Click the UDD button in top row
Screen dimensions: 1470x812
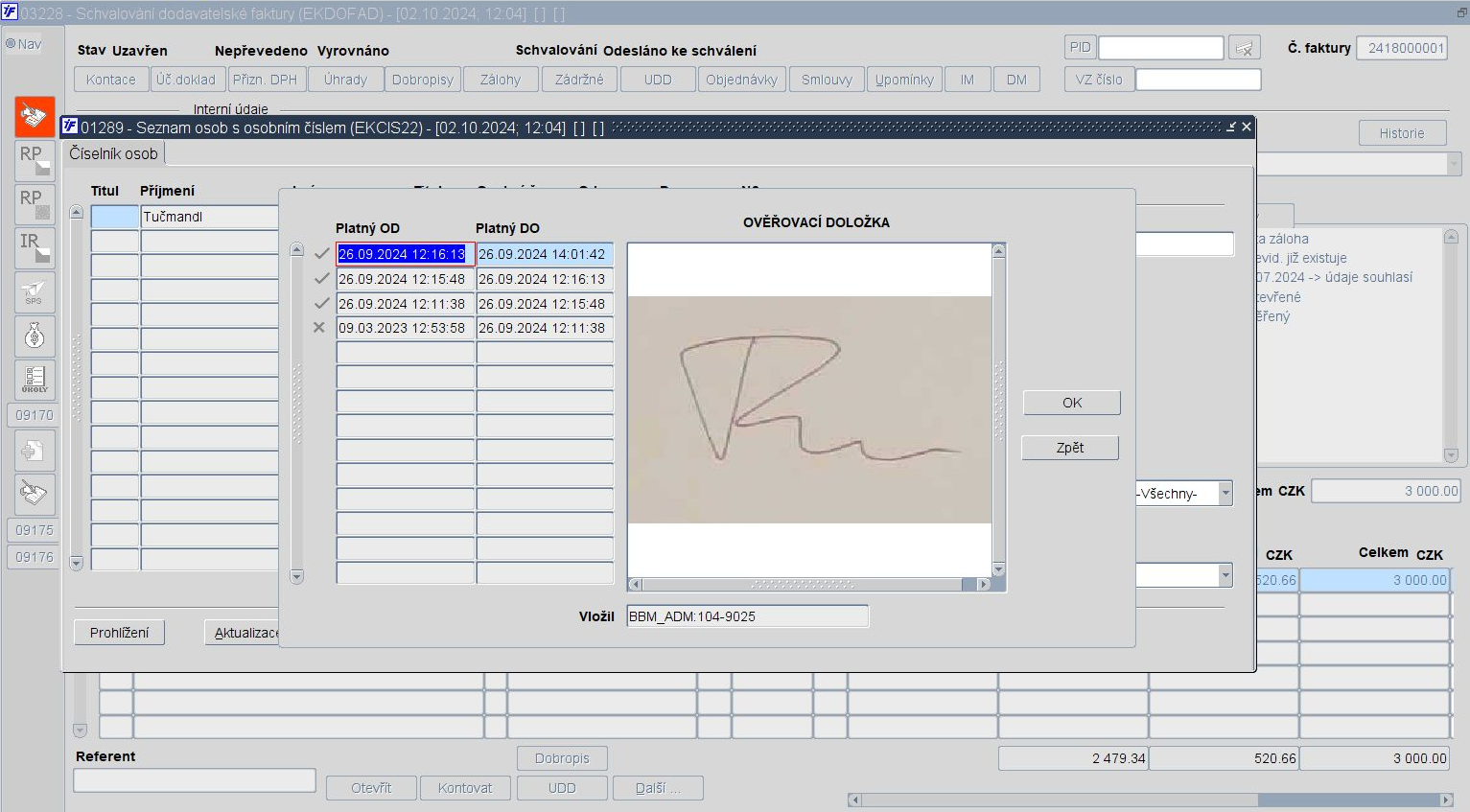pyautogui.click(x=658, y=80)
